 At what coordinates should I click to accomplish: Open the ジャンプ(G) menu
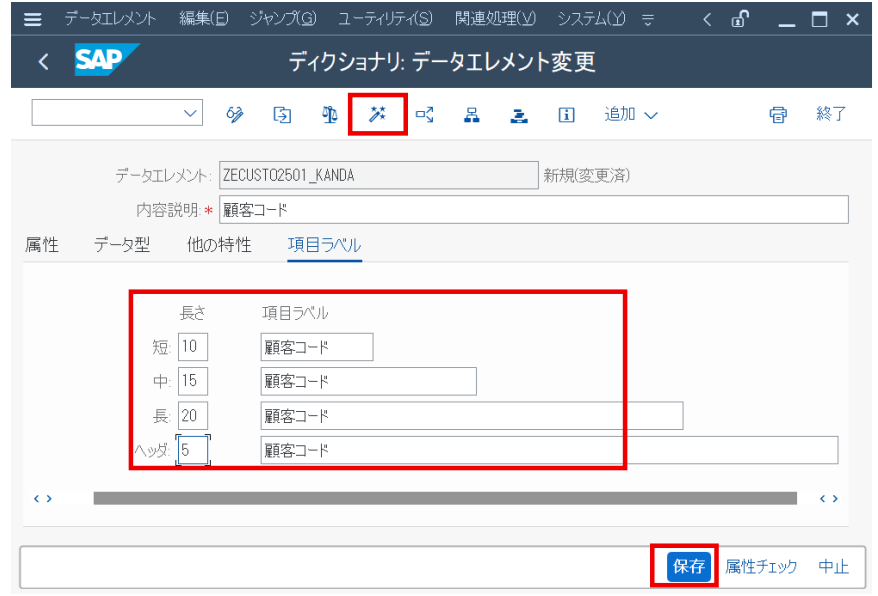(283, 18)
